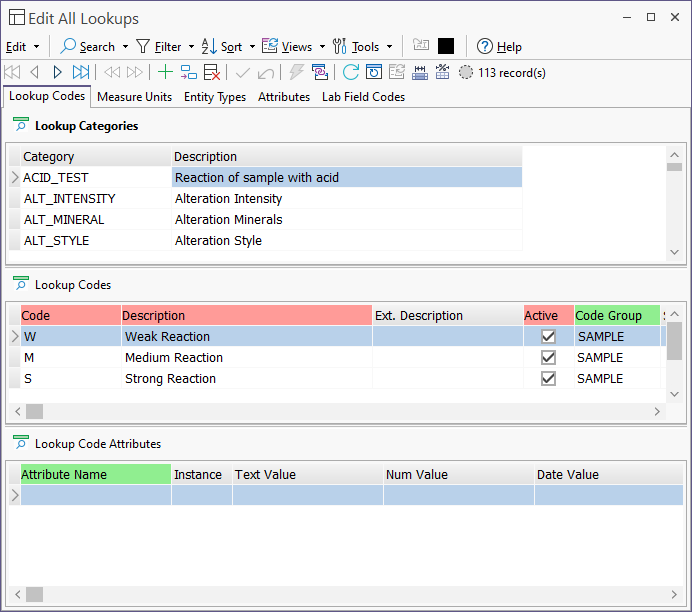The image size is (692, 612).
Task: Click the next page double-arrow icon
Action: (135, 72)
